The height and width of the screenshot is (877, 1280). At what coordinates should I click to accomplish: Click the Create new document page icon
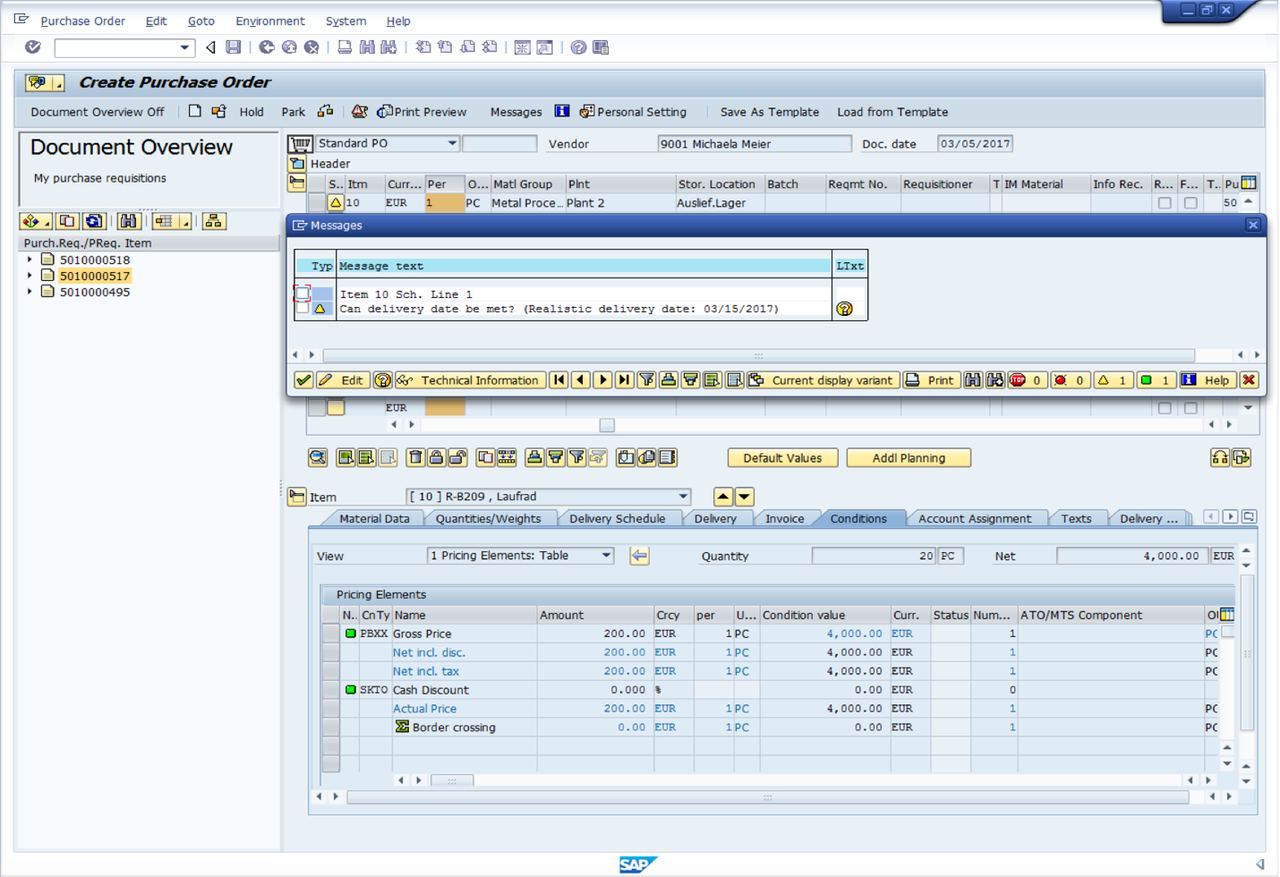point(195,111)
